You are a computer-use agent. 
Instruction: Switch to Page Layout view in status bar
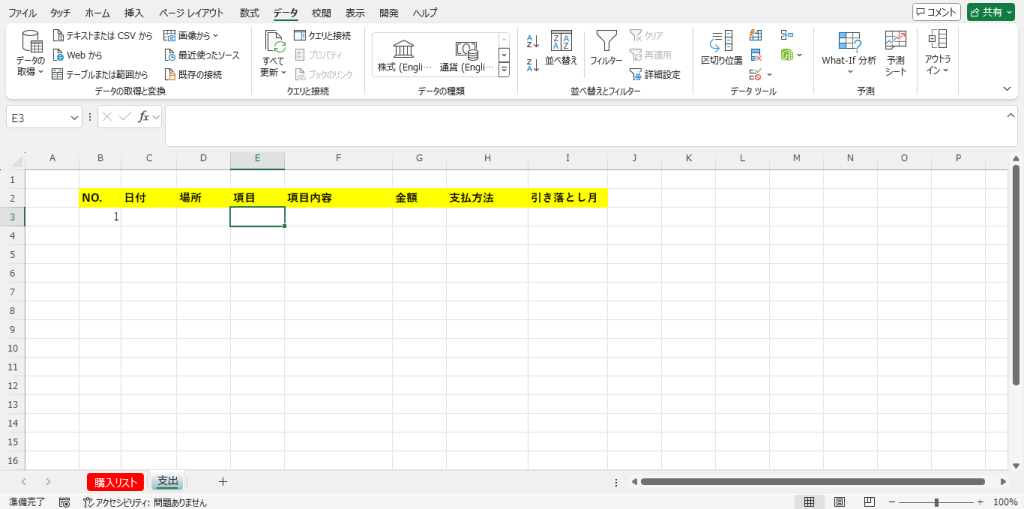(x=839, y=502)
